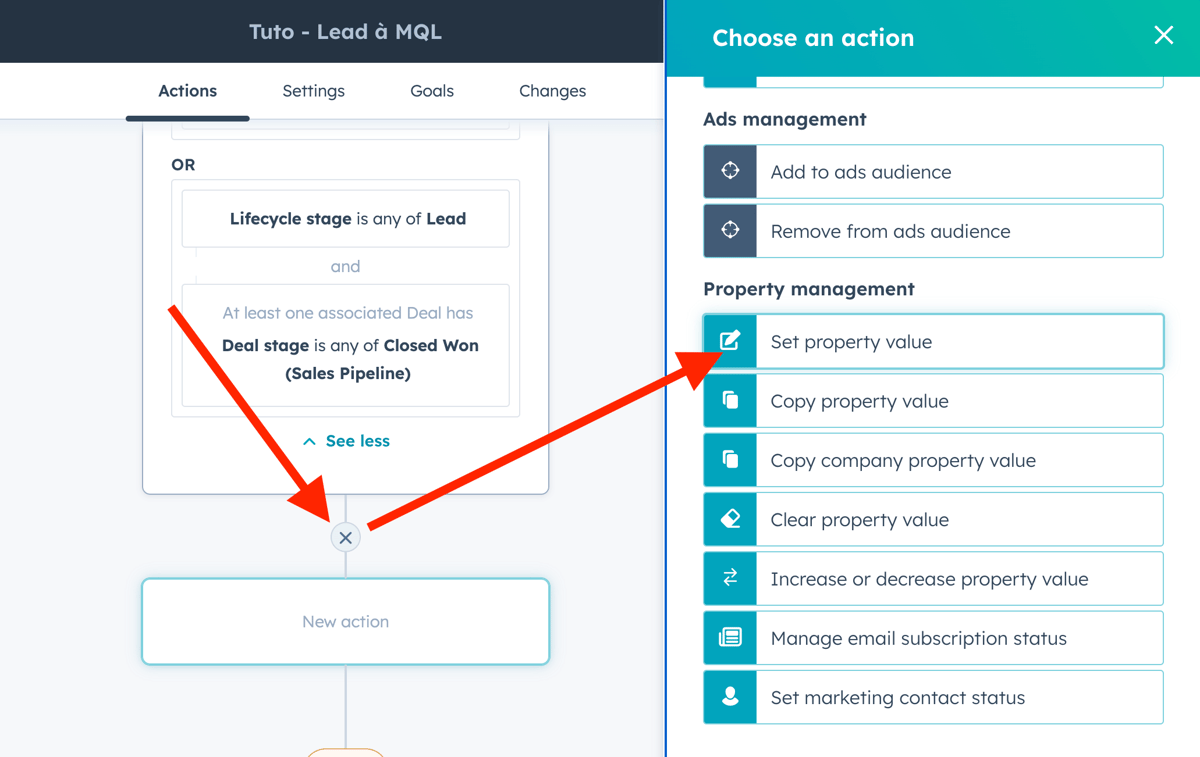The height and width of the screenshot is (757, 1200).
Task: Click the See less chevron arrow
Action: point(309,441)
